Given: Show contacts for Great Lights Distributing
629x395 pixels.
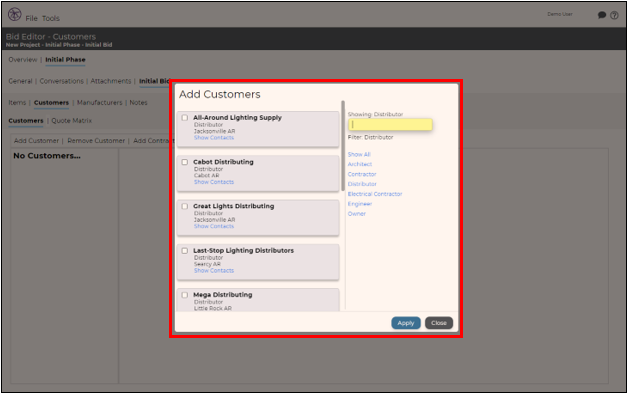Looking at the screenshot, I should [x=214, y=227].
